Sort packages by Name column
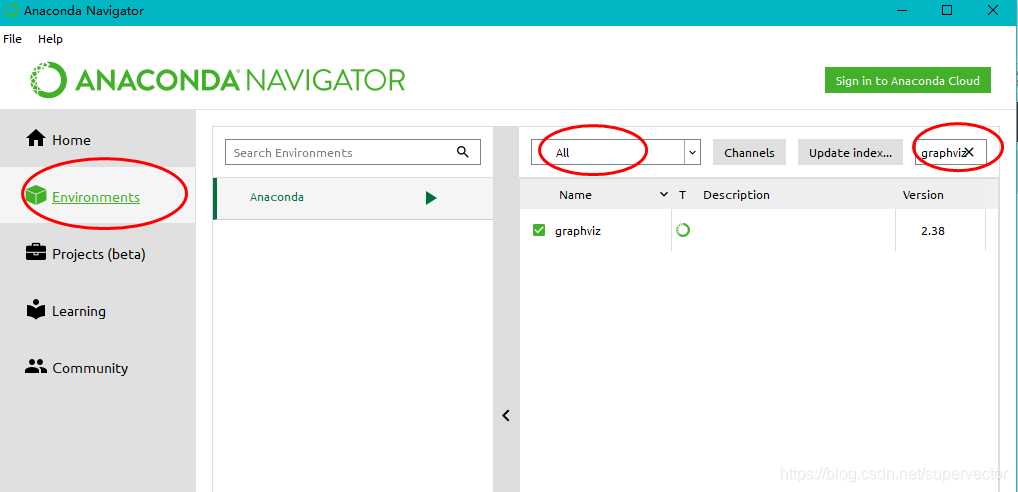This screenshot has width=1018, height=492. click(575, 195)
